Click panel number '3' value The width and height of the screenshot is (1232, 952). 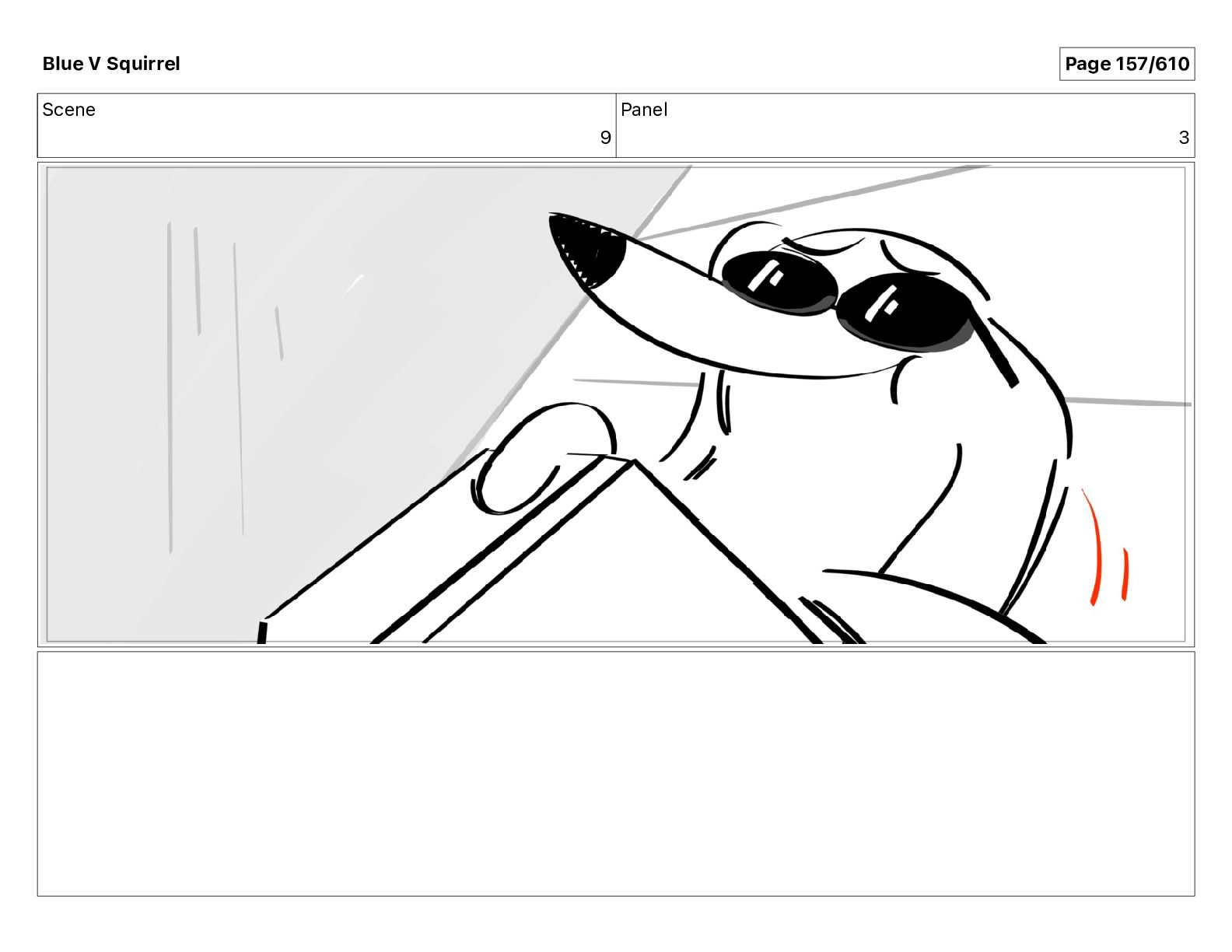[x=1184, y=138]
